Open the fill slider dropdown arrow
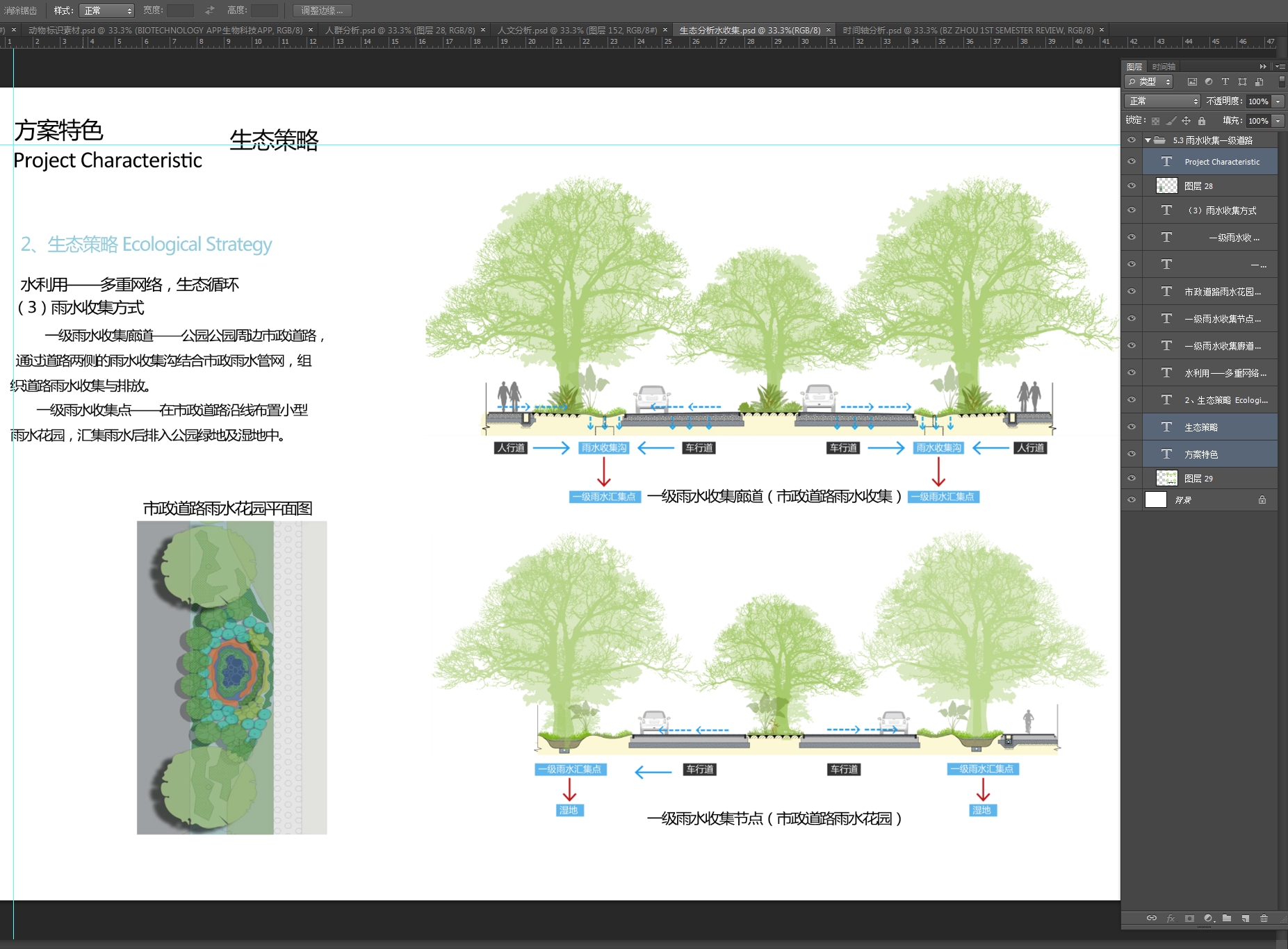Viewport: 1288px width, 949px height. [1278, 121]
